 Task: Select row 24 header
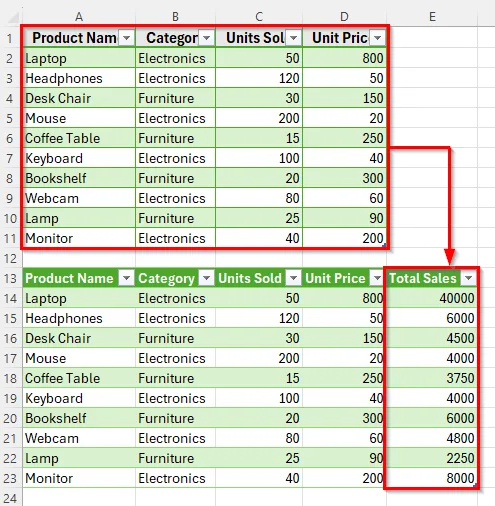(x=10, y=498)
